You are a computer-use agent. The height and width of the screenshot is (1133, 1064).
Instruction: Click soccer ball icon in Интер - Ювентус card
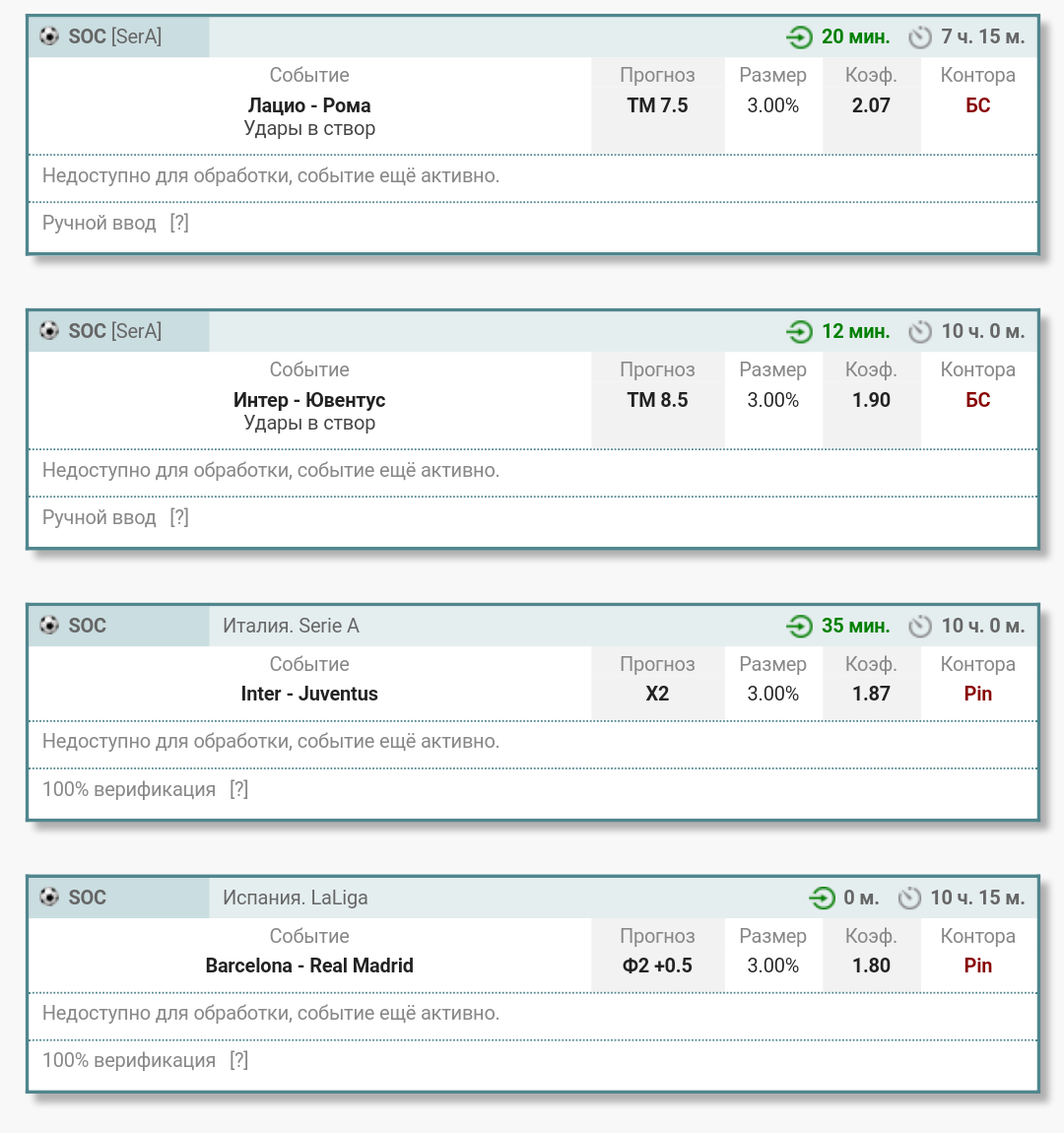tap(49, 331)
